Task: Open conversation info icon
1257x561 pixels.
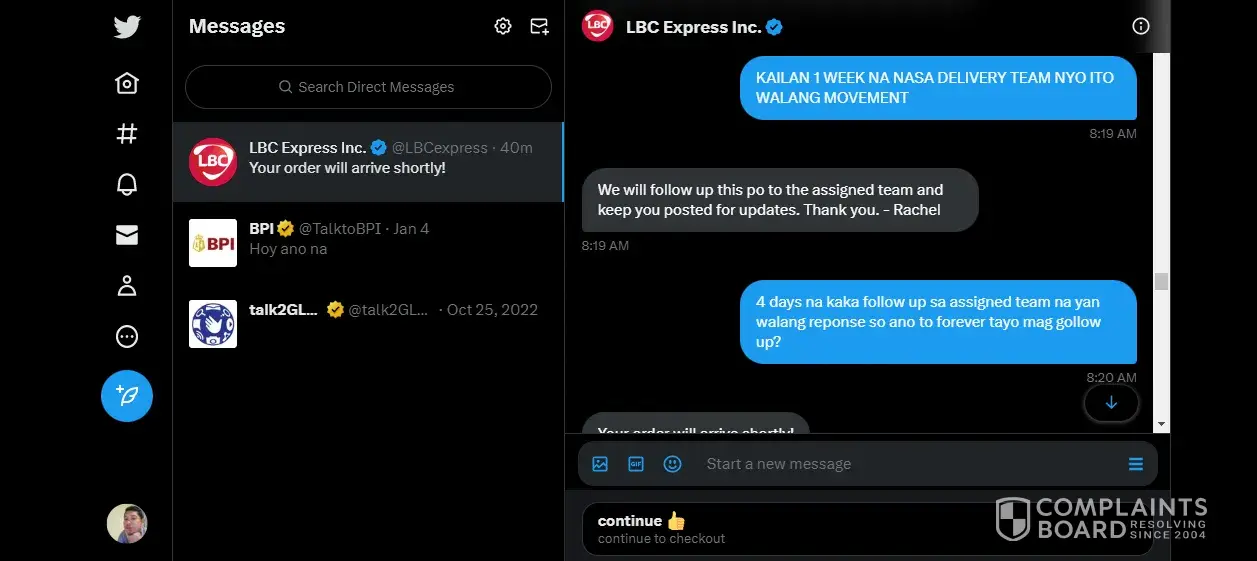Action: (x=1141, y=27)
